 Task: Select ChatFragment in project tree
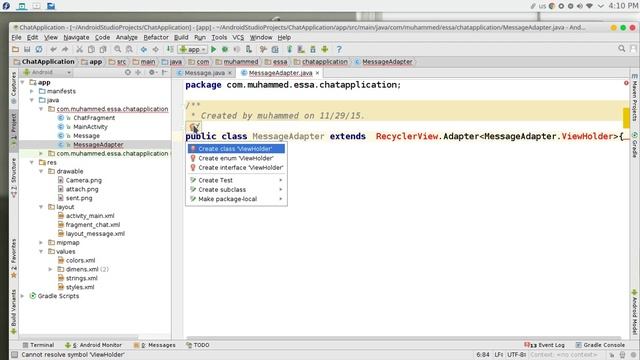point(94,118)
